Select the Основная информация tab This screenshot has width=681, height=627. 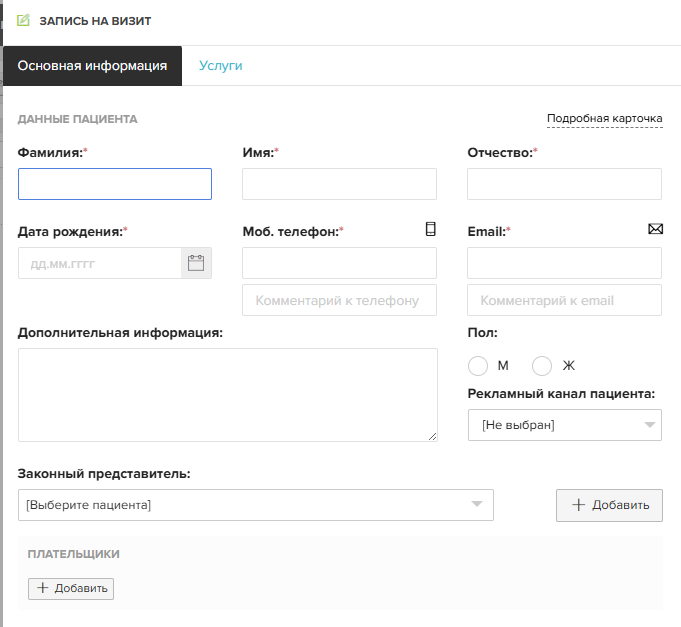coord(93,66)
